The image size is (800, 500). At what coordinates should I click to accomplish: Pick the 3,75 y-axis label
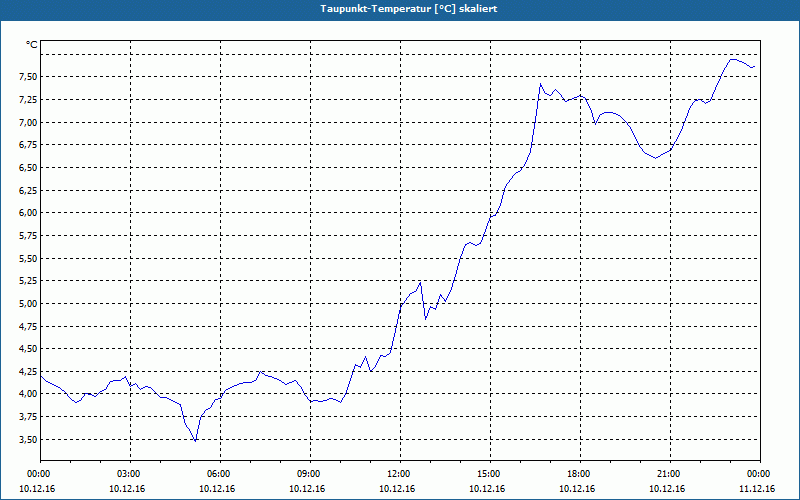click(x=28, y=417)
